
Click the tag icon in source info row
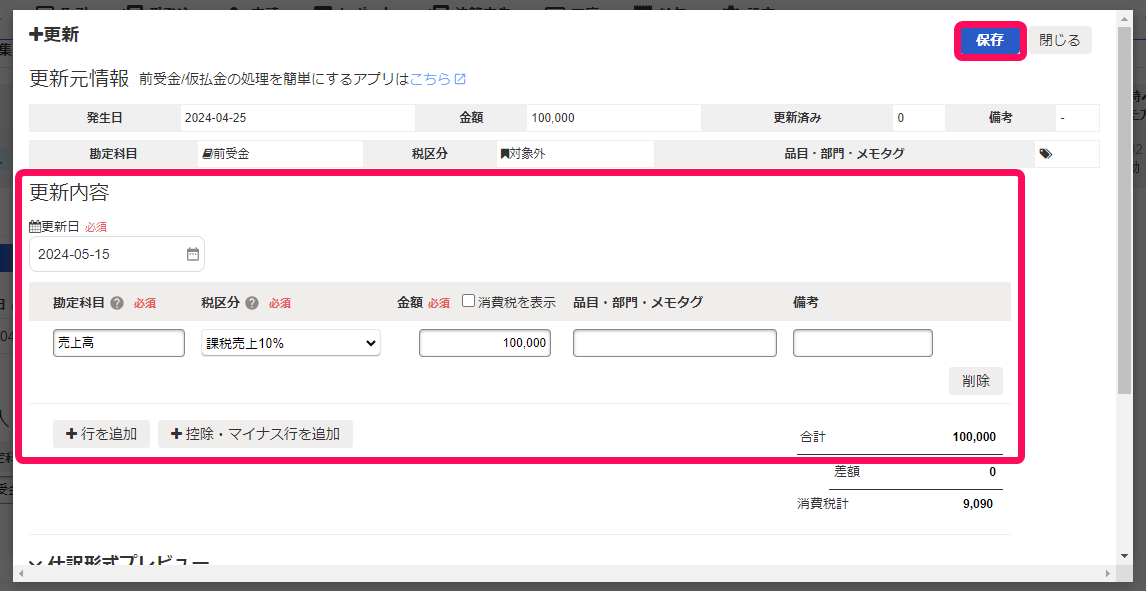click(1046, 153)
